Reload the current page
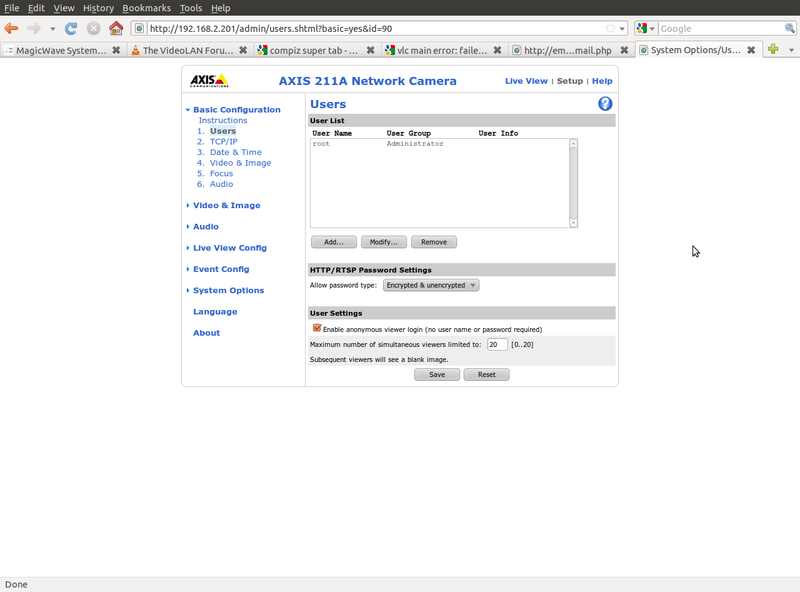The image size is (800, 592). pos(71,29)
